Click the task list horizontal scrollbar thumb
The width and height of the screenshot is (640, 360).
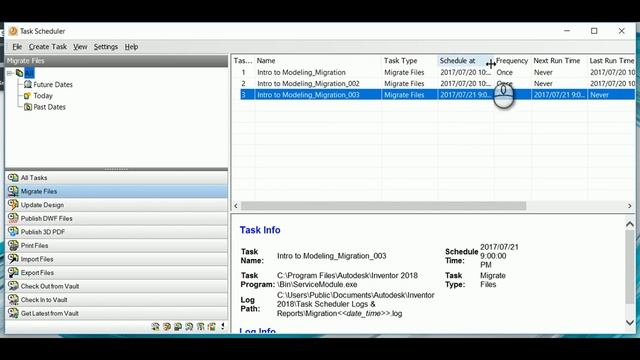pos(383,206)
